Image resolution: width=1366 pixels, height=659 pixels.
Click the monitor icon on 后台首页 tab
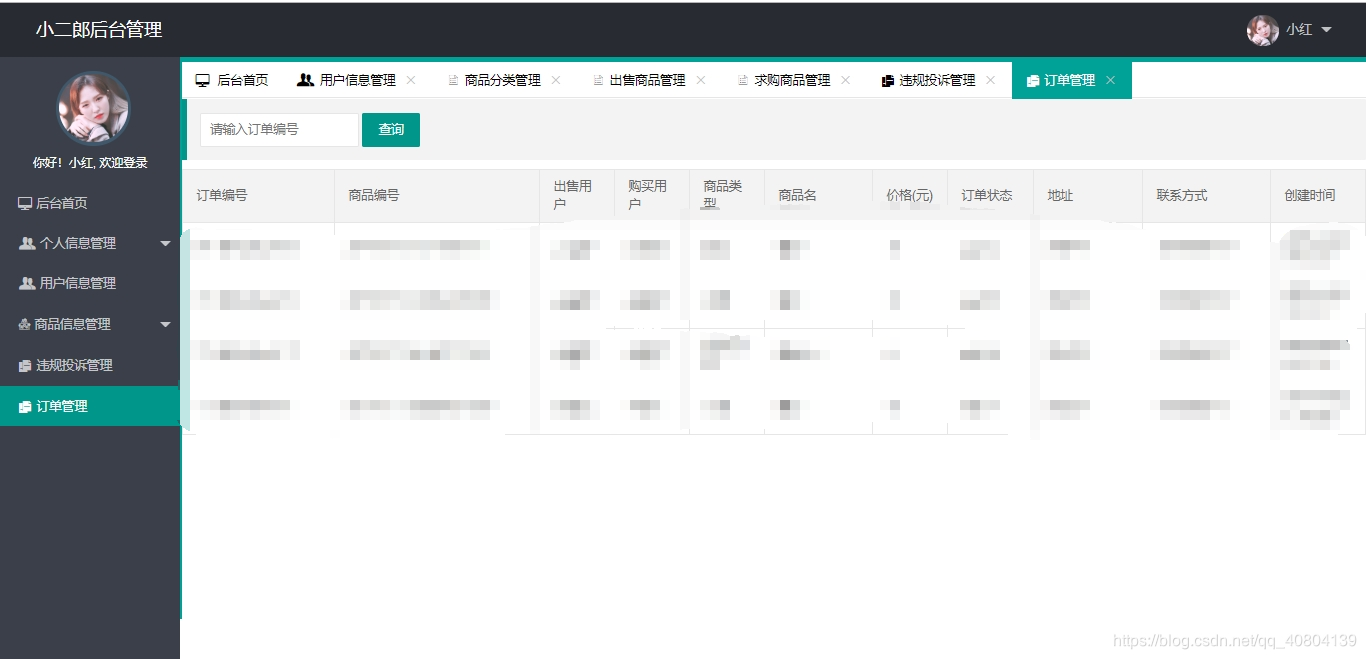(203, 80)
